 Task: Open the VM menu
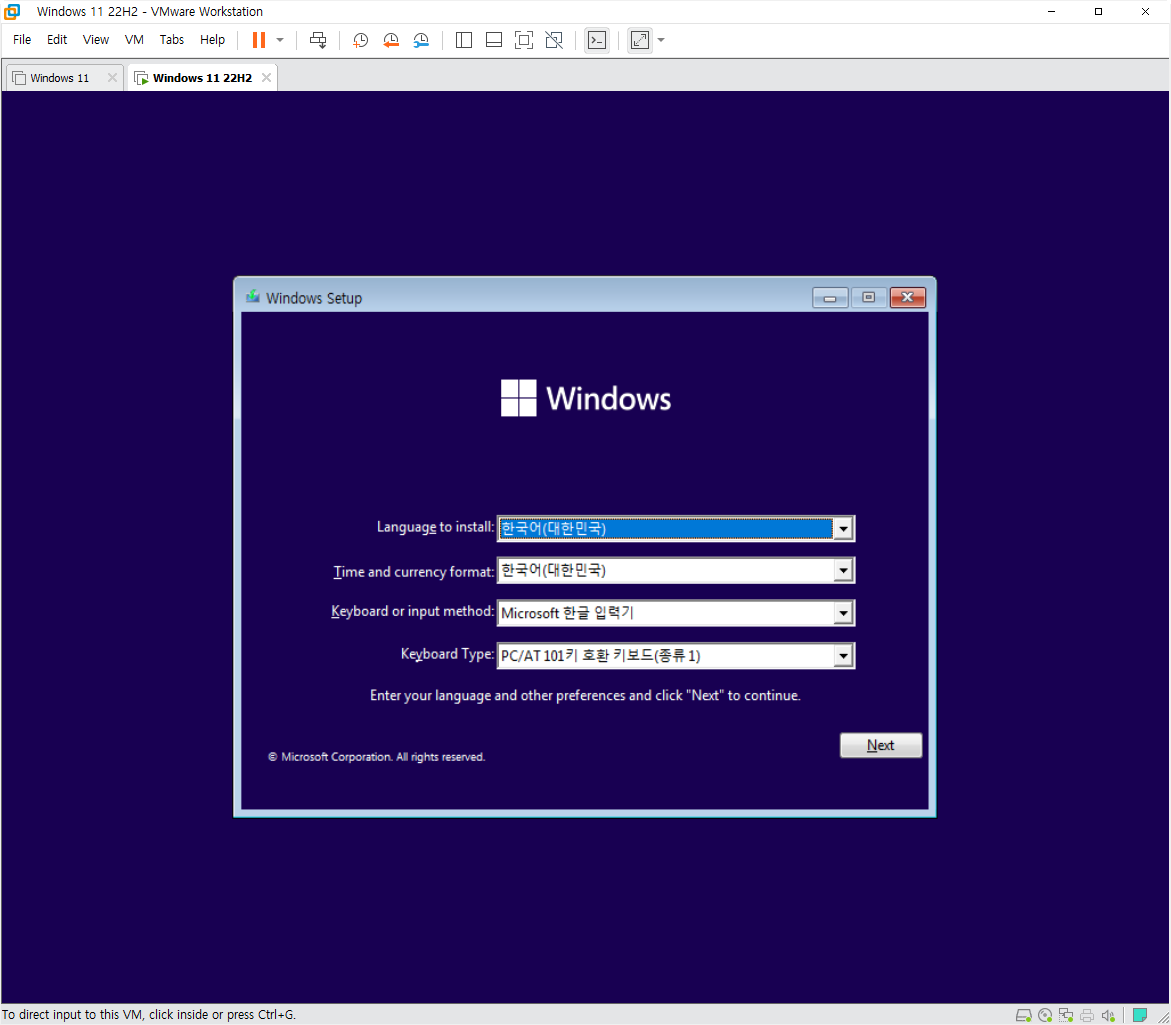pos(134,40)
